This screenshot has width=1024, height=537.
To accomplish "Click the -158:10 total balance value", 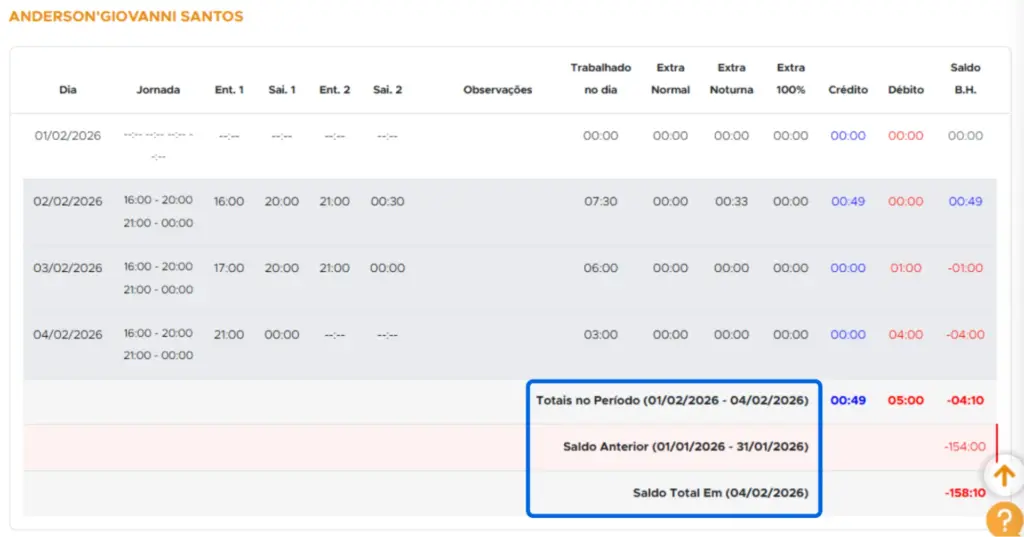I will click(964, 493).
